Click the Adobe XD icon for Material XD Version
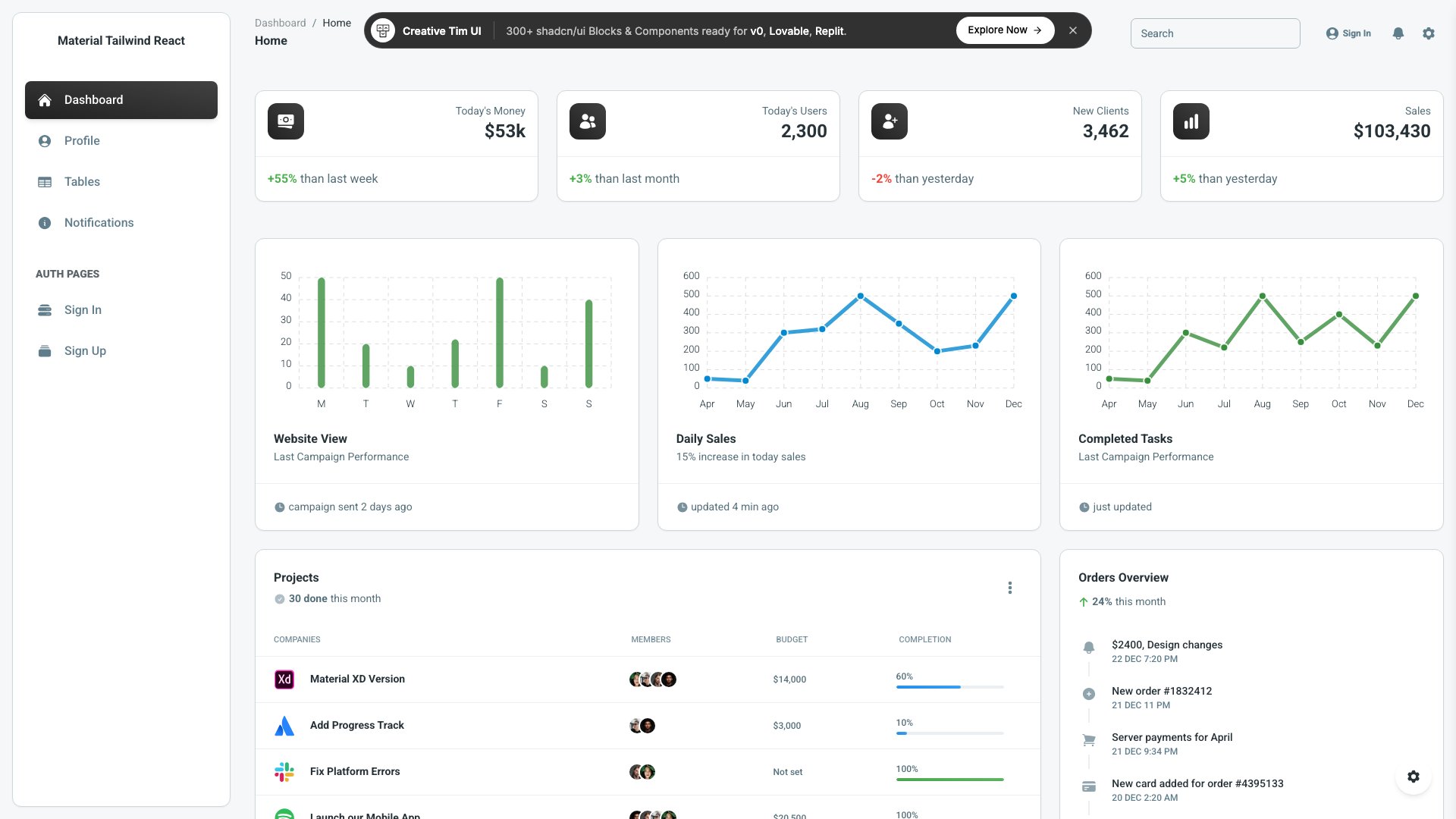 [284, 679]
